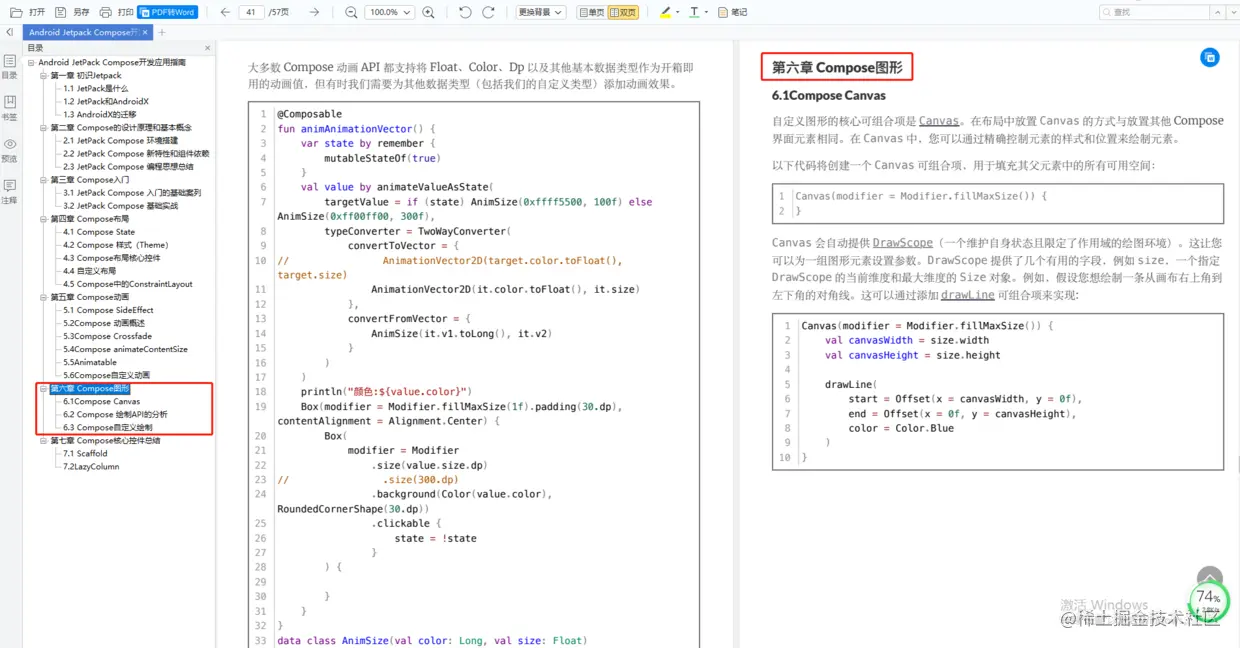
Task: Select 7.2LazyColumn entry
Action: coord(91,466)
